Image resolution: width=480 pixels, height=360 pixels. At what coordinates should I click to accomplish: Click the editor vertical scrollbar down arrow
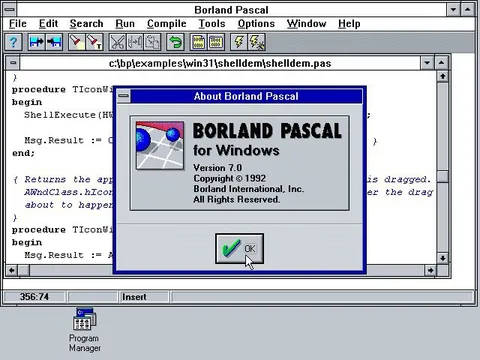(442, 258)
